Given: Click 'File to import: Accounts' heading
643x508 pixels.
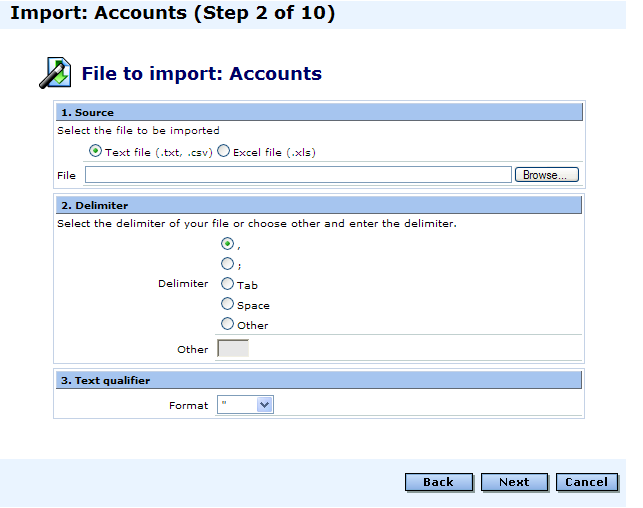Looking at the screenshot, I should 202,74.
